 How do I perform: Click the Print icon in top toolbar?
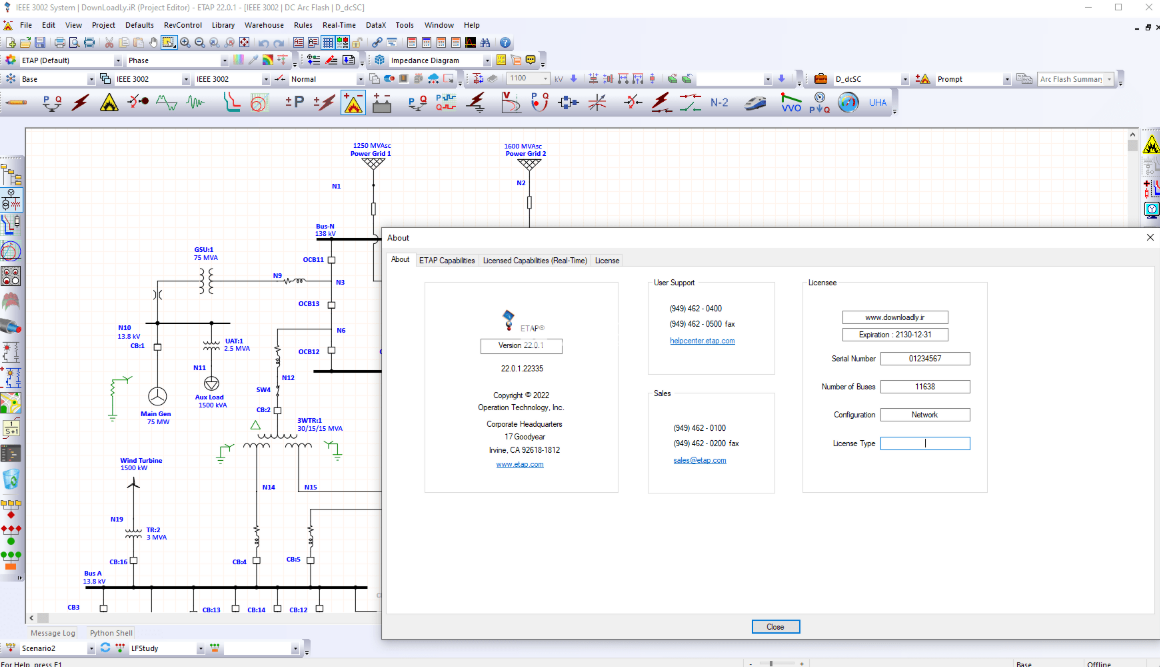pyautogui.click(x=59, y=43)
